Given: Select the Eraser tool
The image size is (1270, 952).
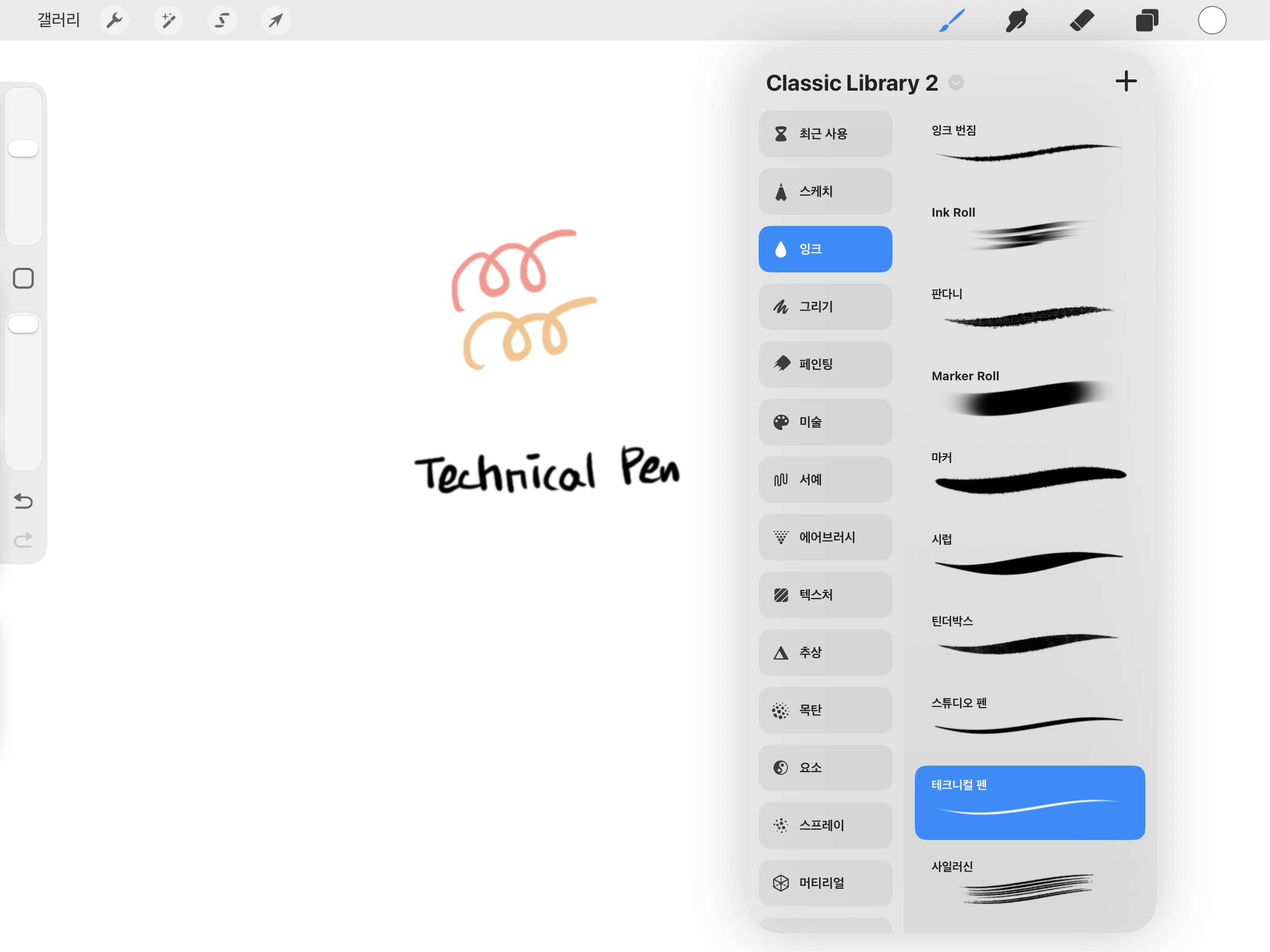Looking at the screenshot, I should click(1082, 20).
